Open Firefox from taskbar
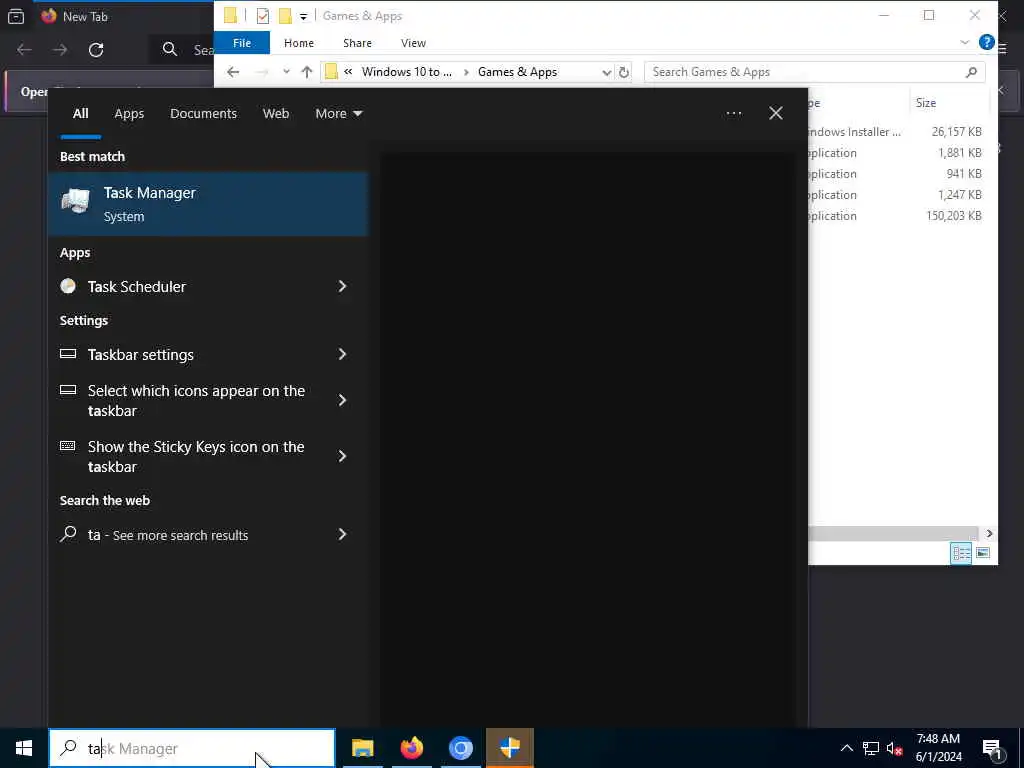 point(411,748)
